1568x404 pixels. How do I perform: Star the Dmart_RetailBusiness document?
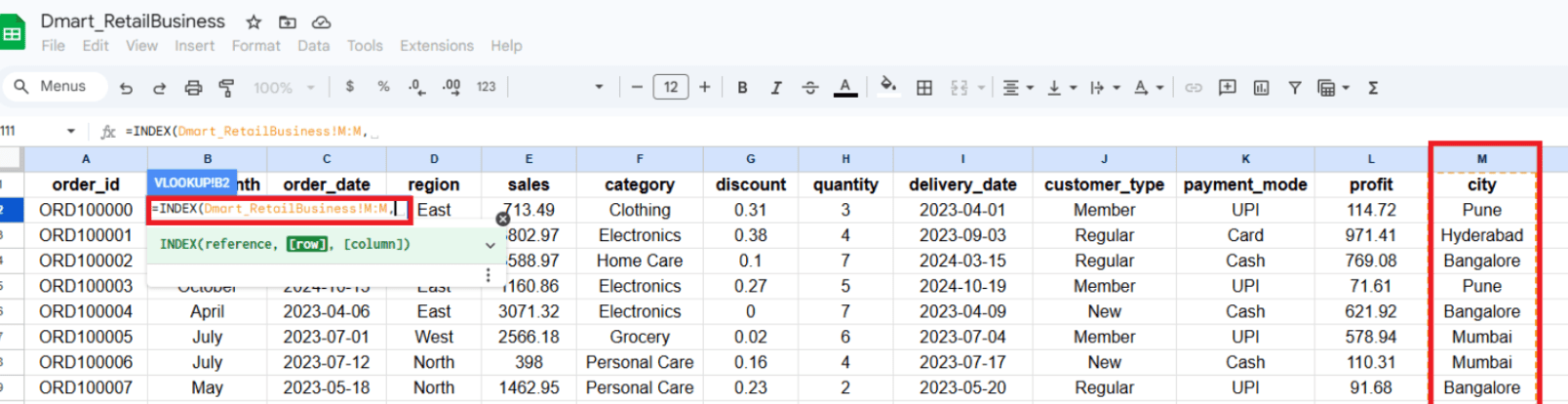[254, 21]
